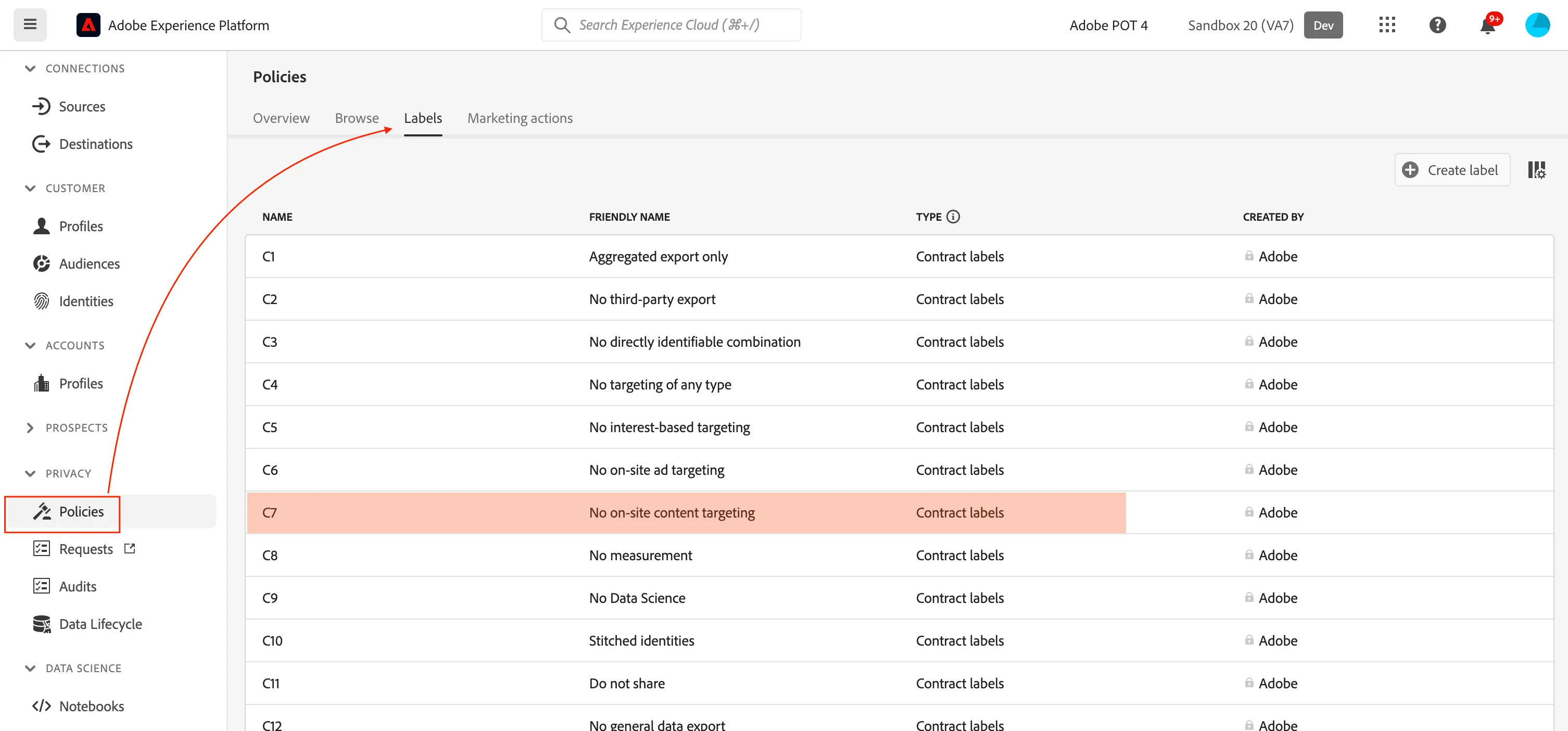Viewport: 1568px width, 731px height.
Task: Switch to the Browse tab
Action: [x=357, y=118]
